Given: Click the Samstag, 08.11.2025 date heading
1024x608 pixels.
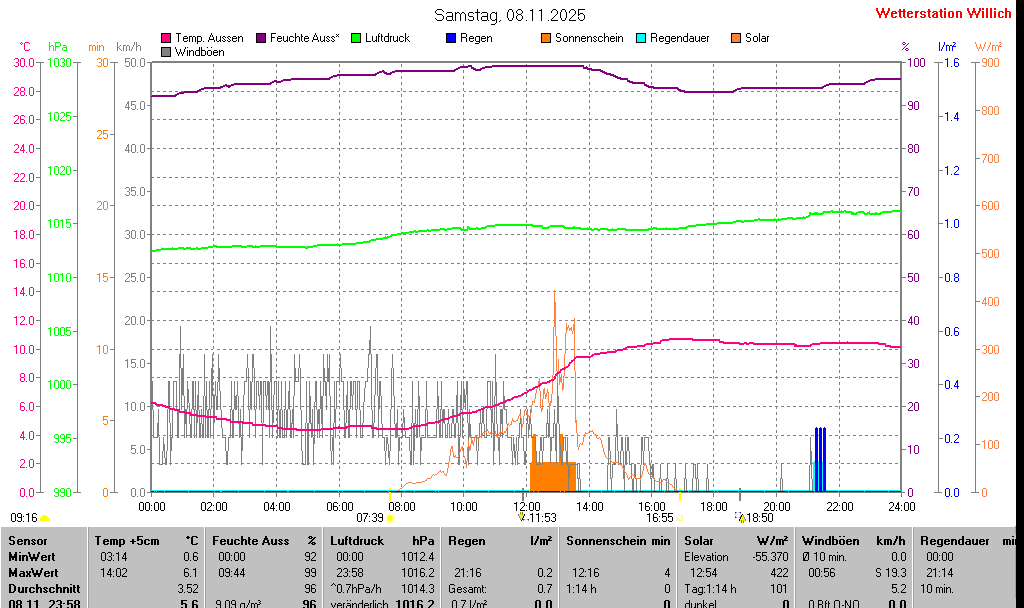Looking at the screenshot, I should pyautogui.click(x=510, y=15).
